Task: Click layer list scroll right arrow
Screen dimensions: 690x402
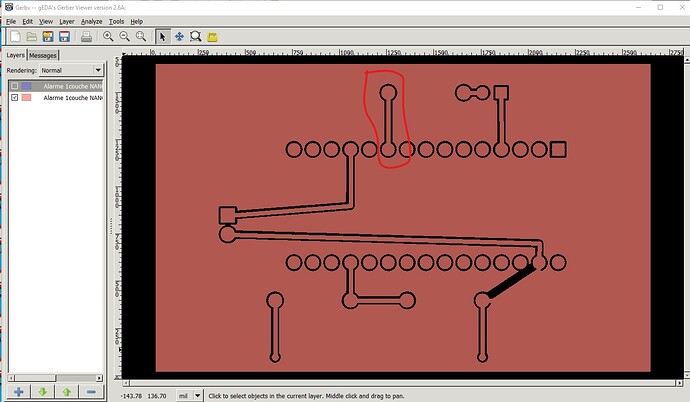Action: pyautogui.click(x=99, y=378)
